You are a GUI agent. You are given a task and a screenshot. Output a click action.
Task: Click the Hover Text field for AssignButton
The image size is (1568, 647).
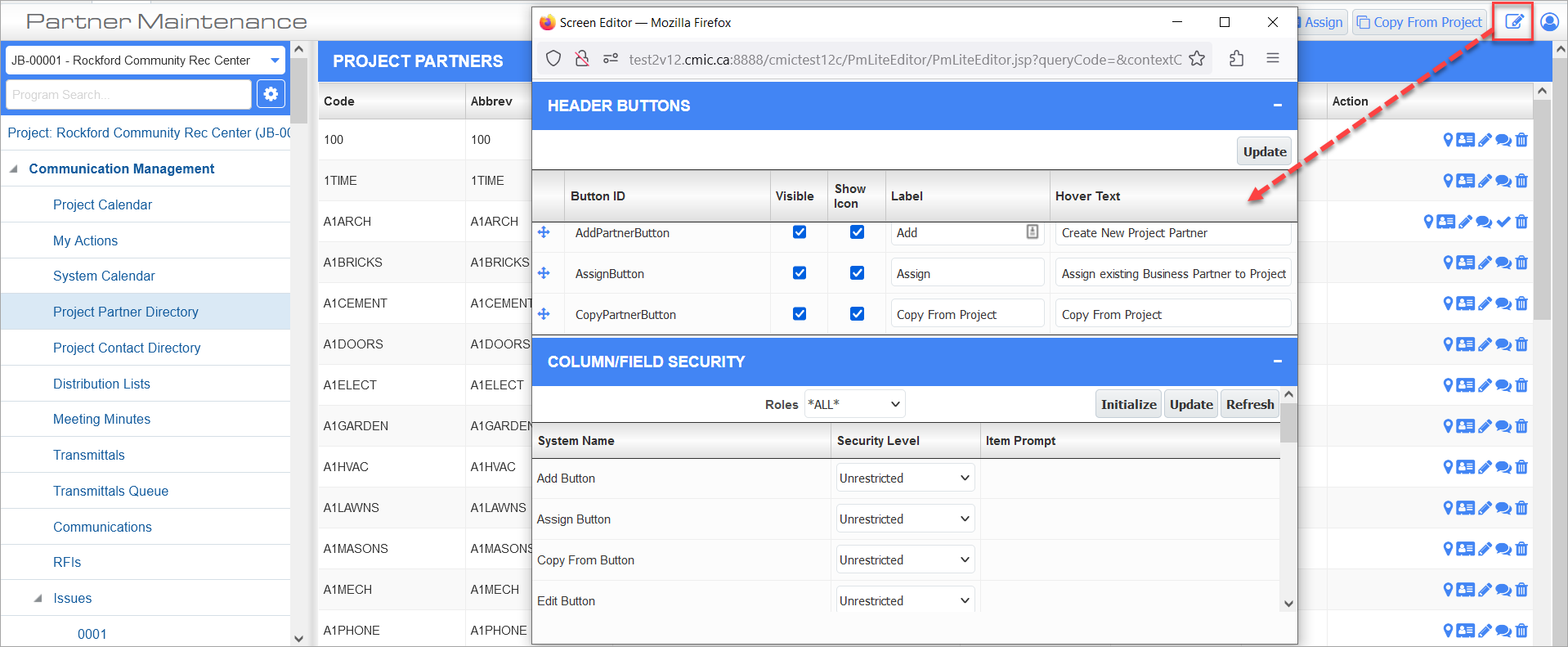pyautogui.click(x=1172, y=274)
